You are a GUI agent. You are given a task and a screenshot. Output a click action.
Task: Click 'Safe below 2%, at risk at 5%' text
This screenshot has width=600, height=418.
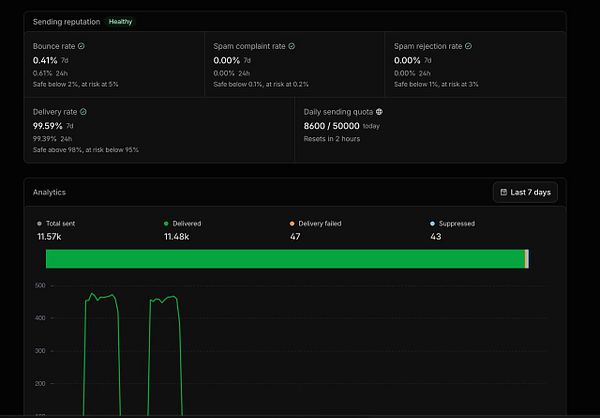(x=76, y=84)
